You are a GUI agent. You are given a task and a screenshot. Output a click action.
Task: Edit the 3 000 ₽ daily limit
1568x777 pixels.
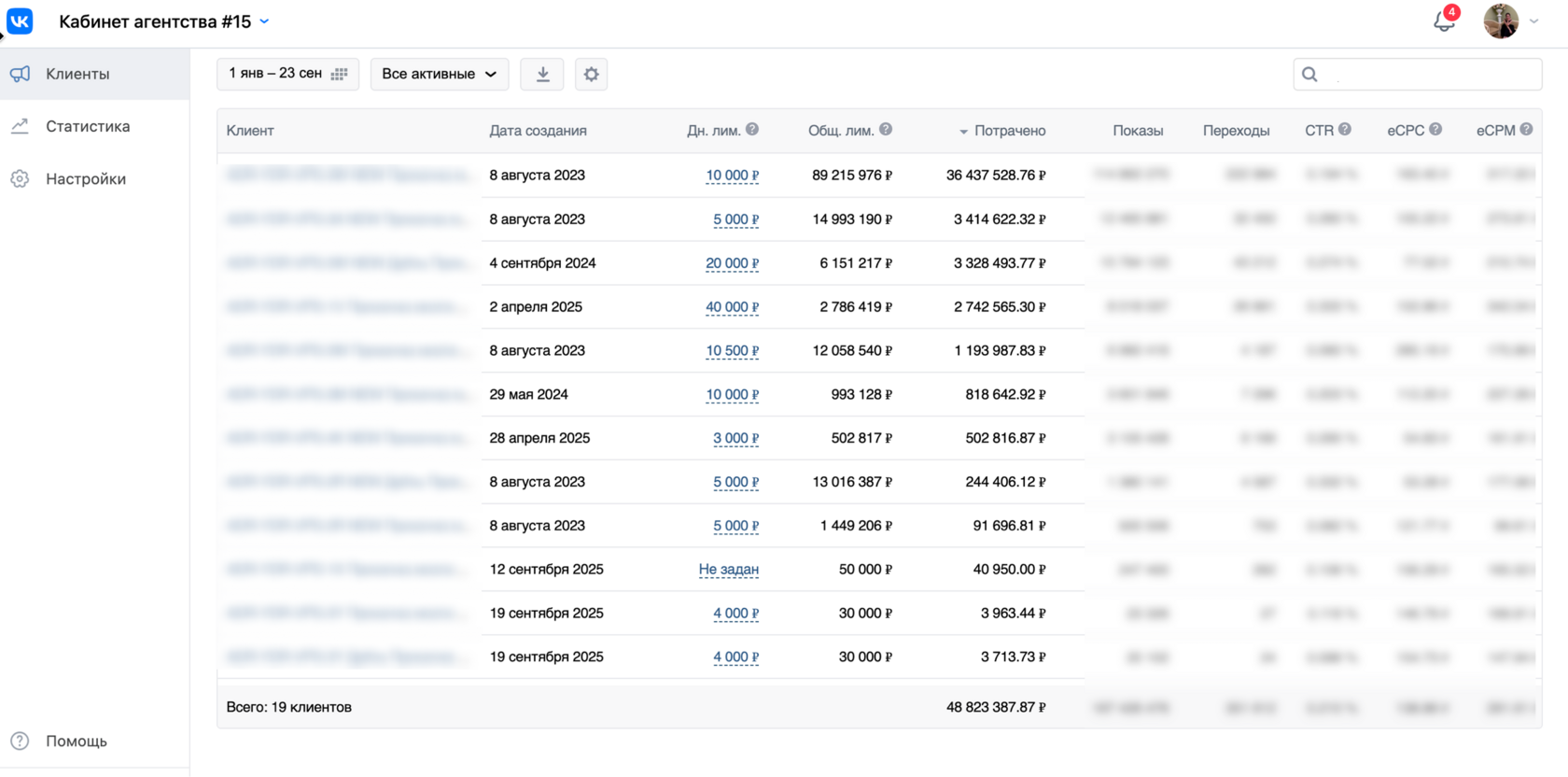(735, 438)
